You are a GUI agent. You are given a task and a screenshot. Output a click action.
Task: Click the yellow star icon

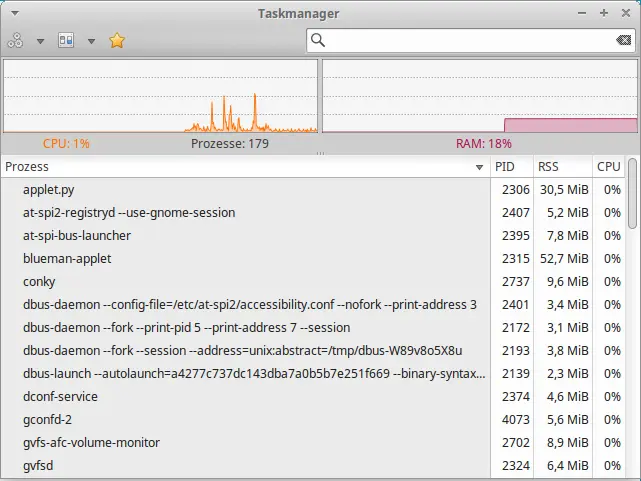(117, 41)
